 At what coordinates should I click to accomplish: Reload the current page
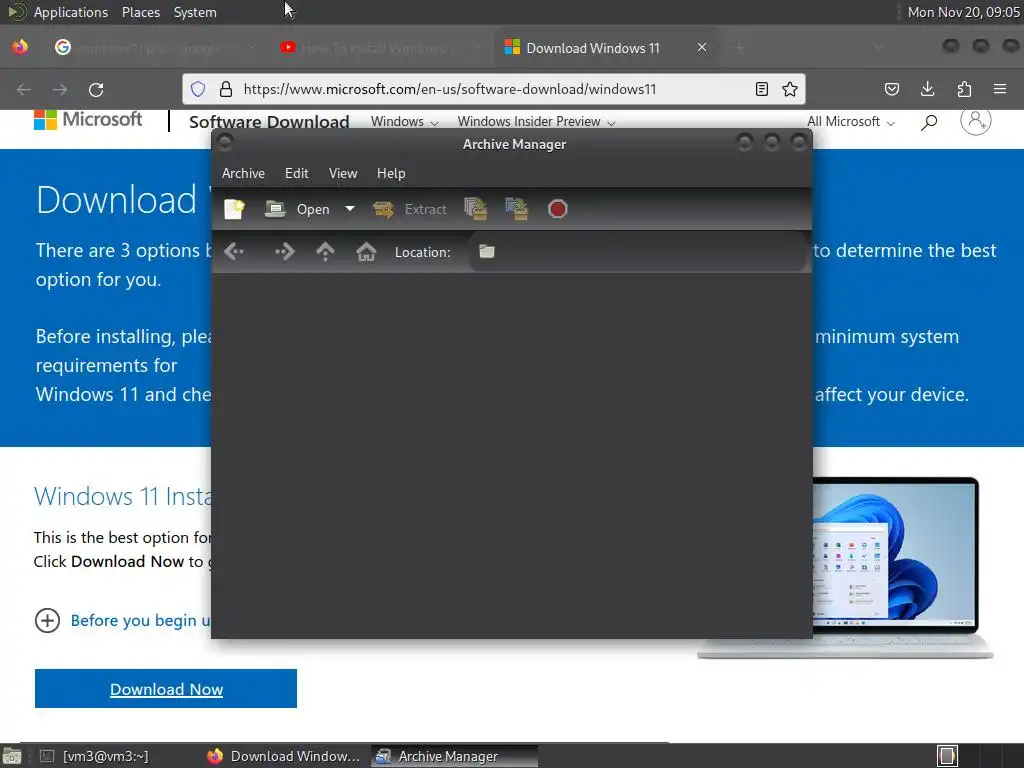[96, 89]
